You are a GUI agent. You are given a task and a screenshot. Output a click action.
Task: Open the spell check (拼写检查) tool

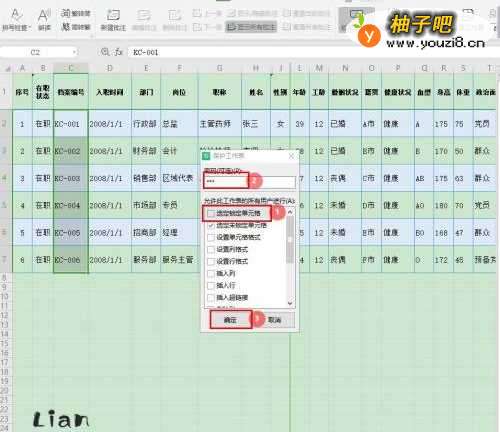click(x=15, y=19)
